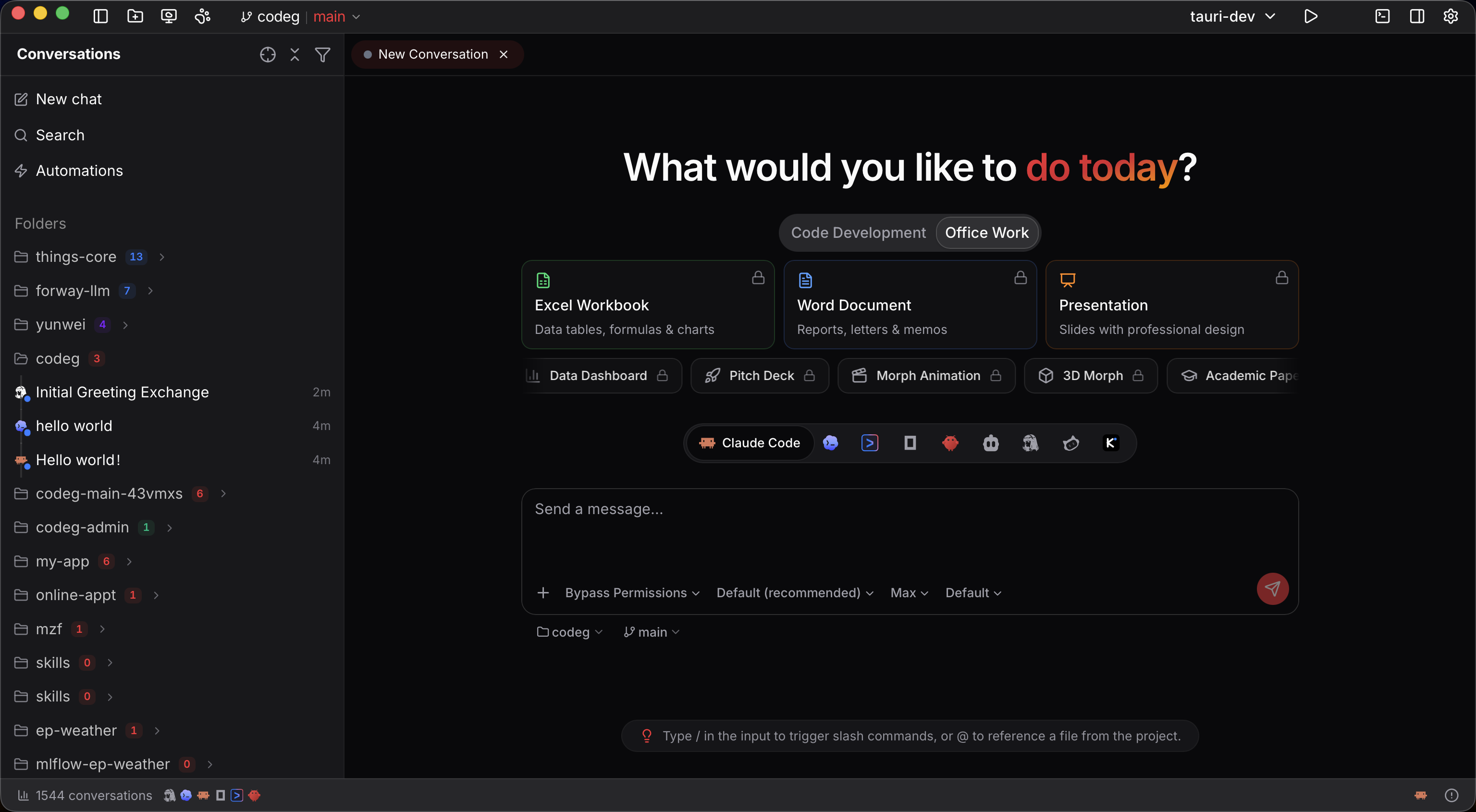
Task: Select the red bug agent icon
Action: click(x=950, y=443)
